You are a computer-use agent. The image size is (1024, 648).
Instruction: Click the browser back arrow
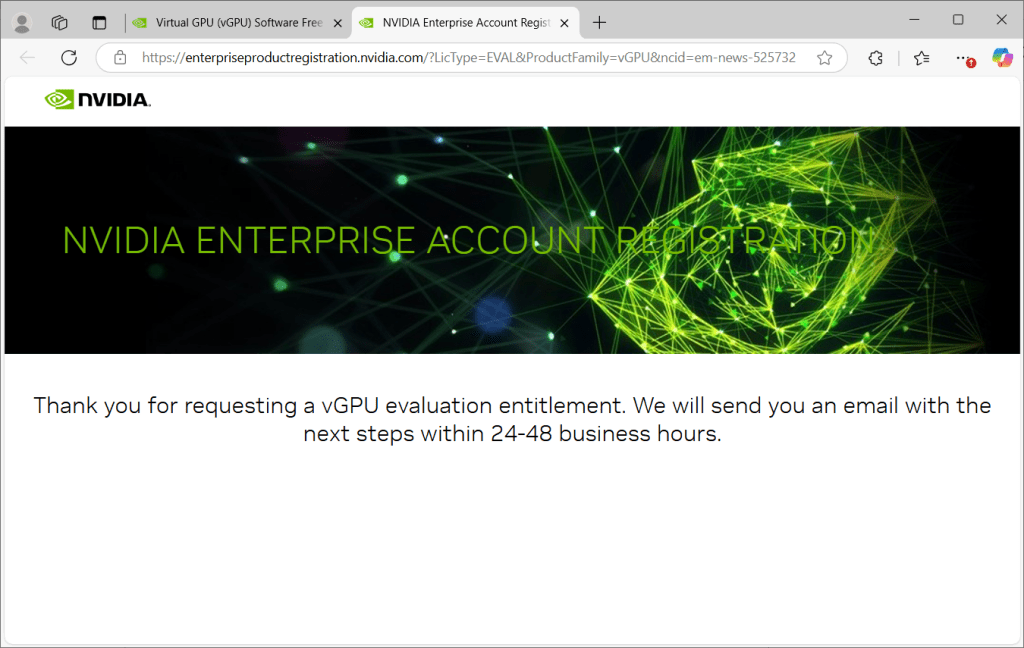27,58
